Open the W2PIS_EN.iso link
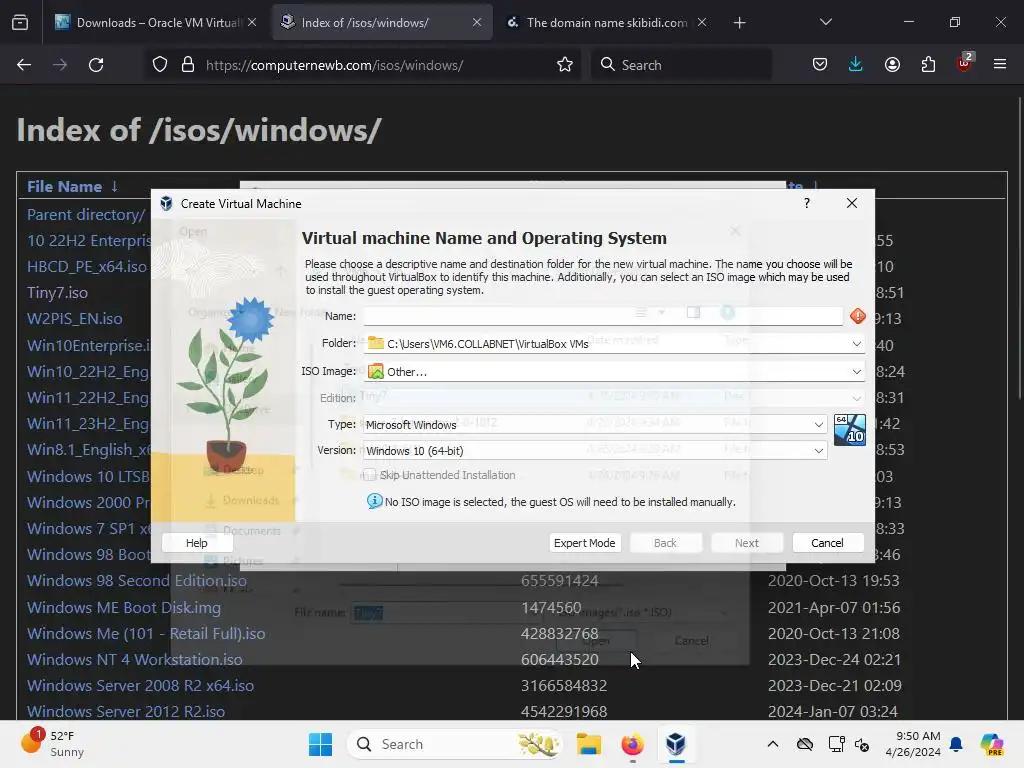 click(x=74, y=319)
